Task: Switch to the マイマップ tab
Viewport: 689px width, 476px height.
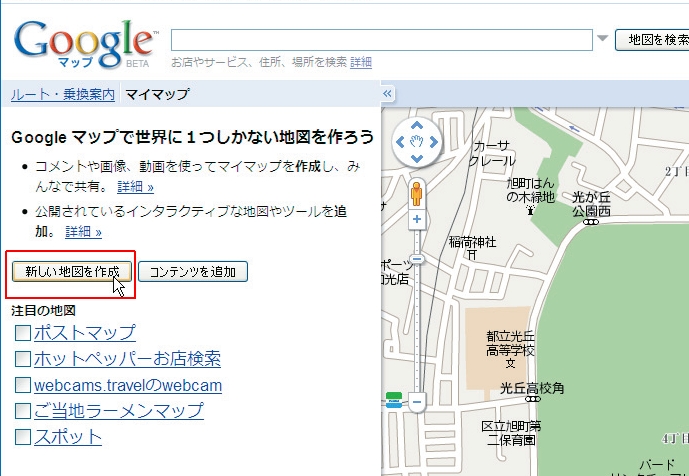Action: point(157,94)
